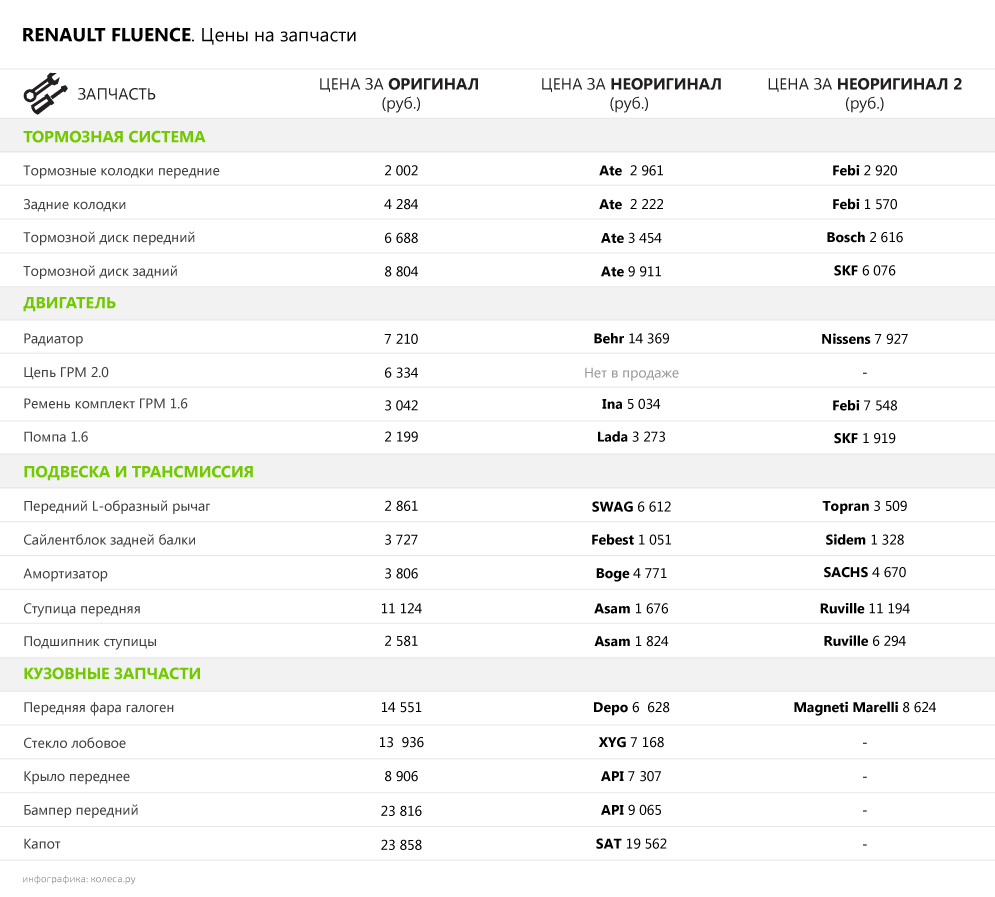Select the Радиатор row label
Screen dimensions: 995x897
point(53,339)
